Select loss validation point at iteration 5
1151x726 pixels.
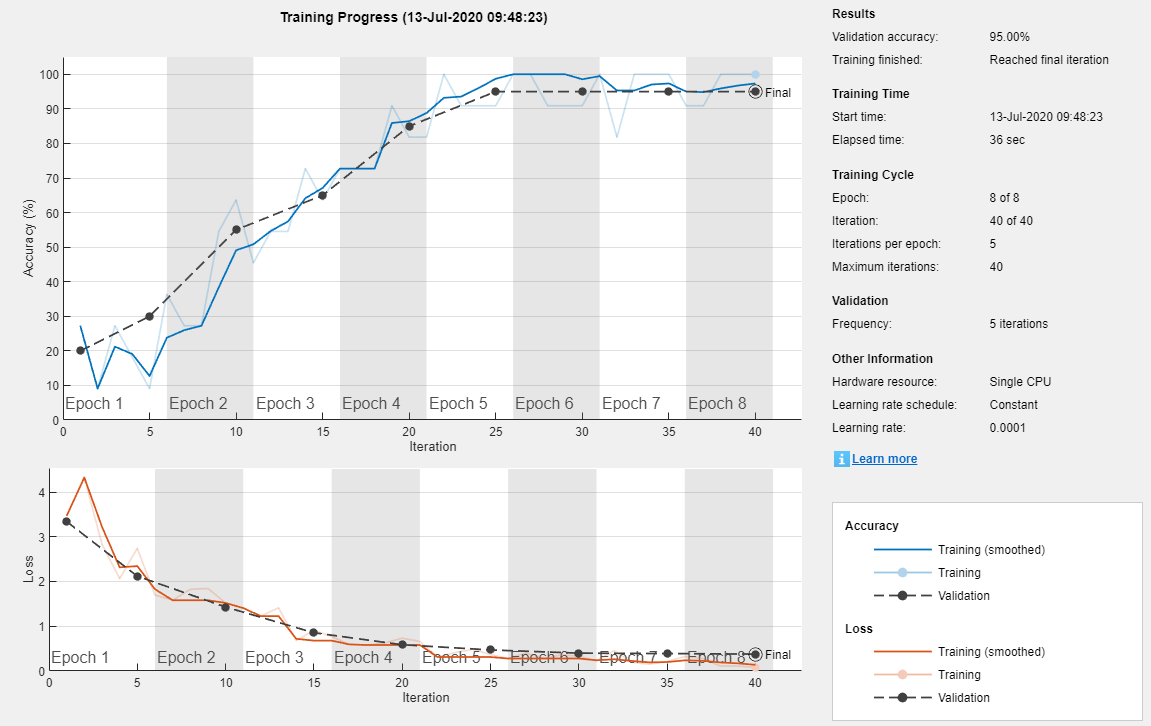coord(137,576)
